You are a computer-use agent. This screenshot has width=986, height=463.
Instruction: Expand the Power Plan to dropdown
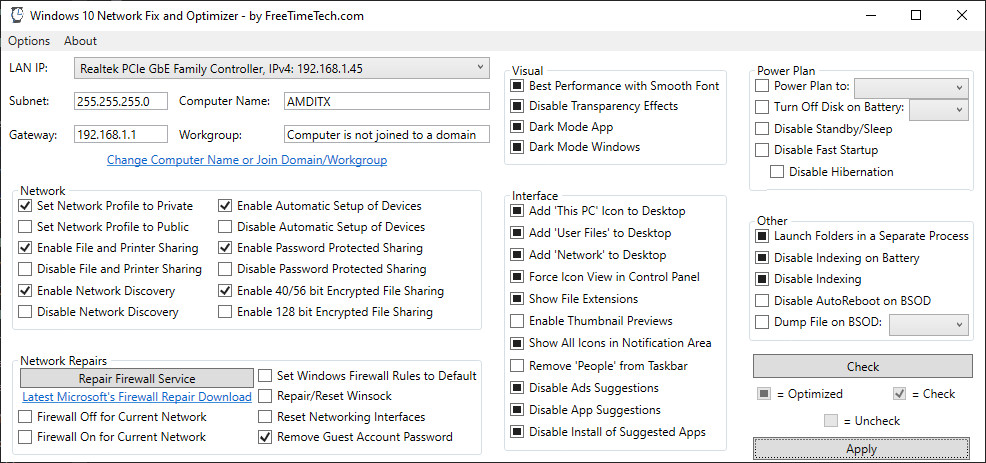(x=911, y=87)
